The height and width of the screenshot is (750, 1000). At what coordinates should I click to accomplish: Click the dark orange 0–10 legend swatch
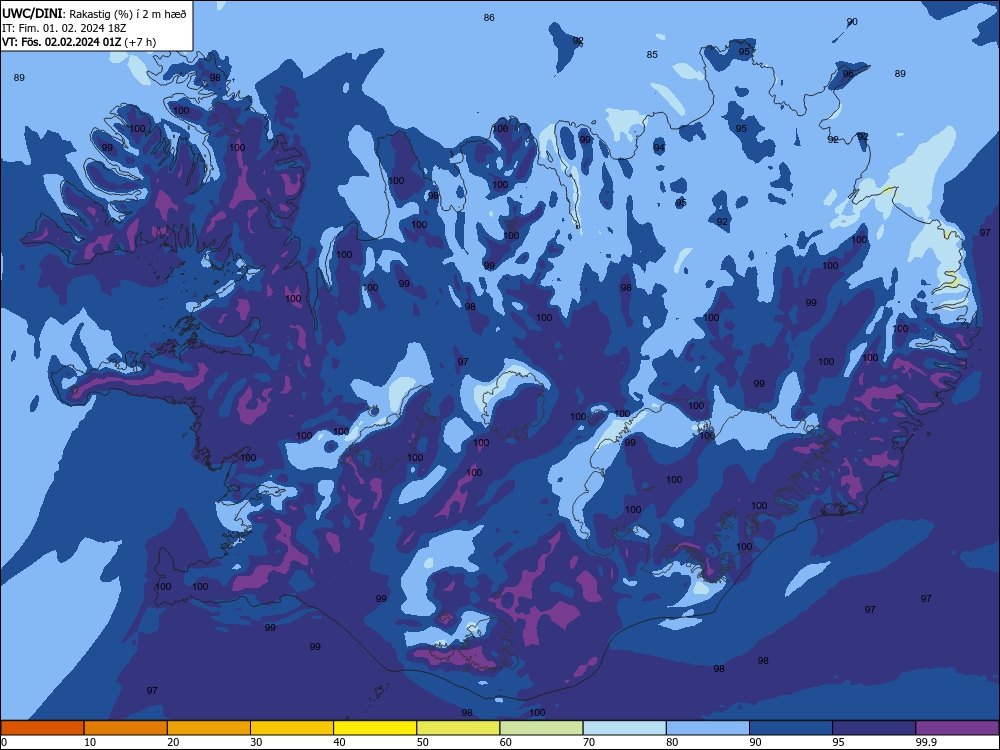[42, 728]
